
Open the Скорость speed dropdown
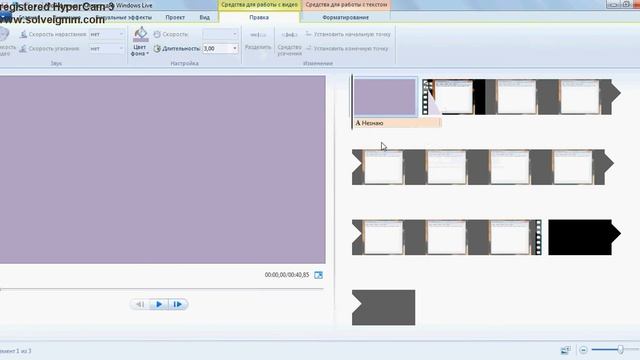point(235,34)
